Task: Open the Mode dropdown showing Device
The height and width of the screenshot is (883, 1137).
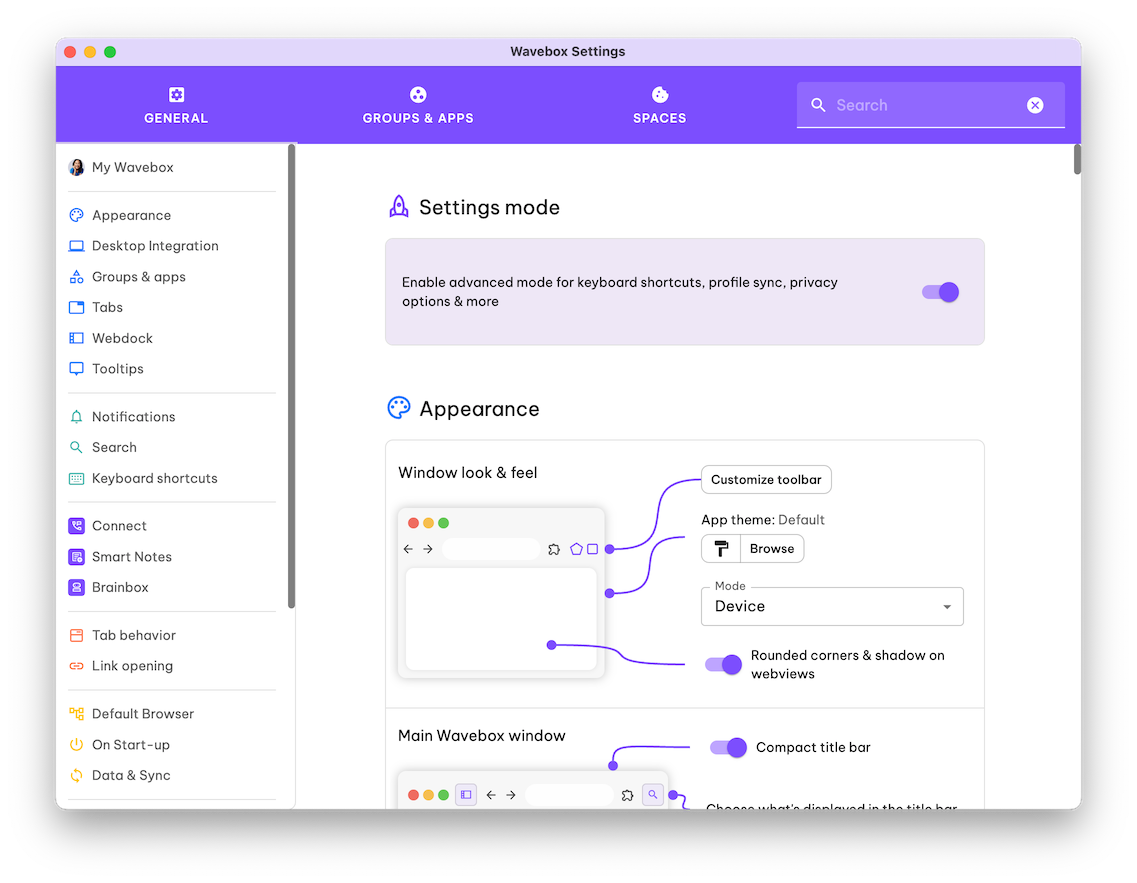Action: (832, 607)
